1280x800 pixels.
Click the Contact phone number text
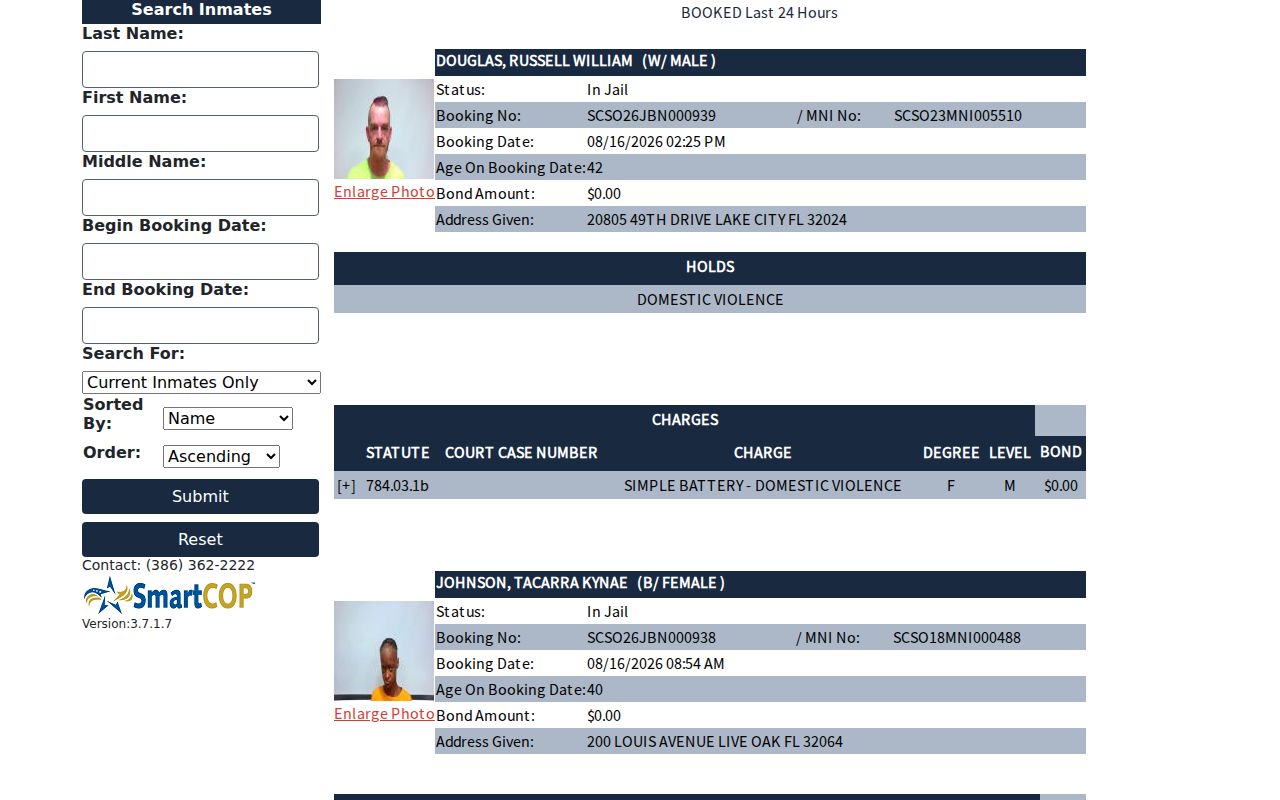tap(168, 565)
